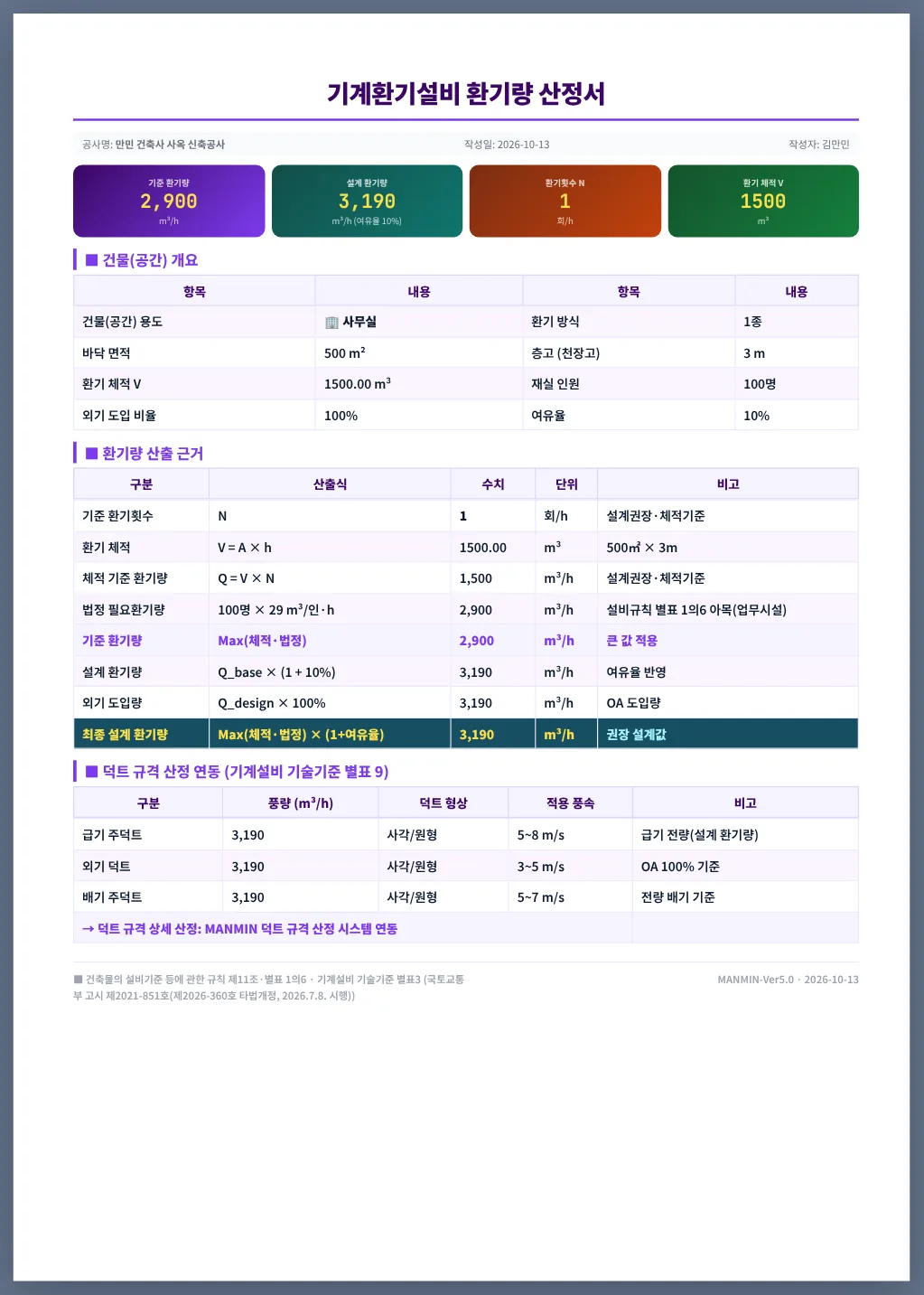
Task: Click the V = A × h formula
Action: pos(245,548)
